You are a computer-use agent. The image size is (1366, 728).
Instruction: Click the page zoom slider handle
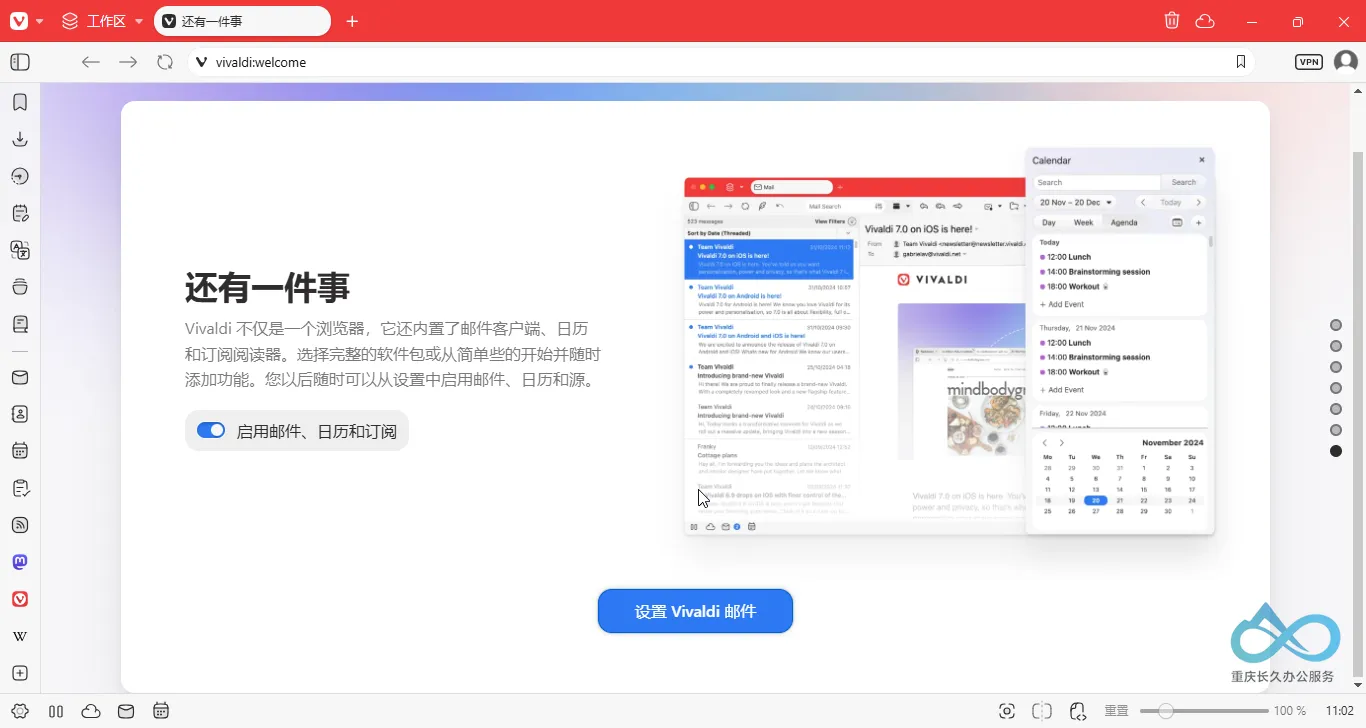click(1165, 711)
